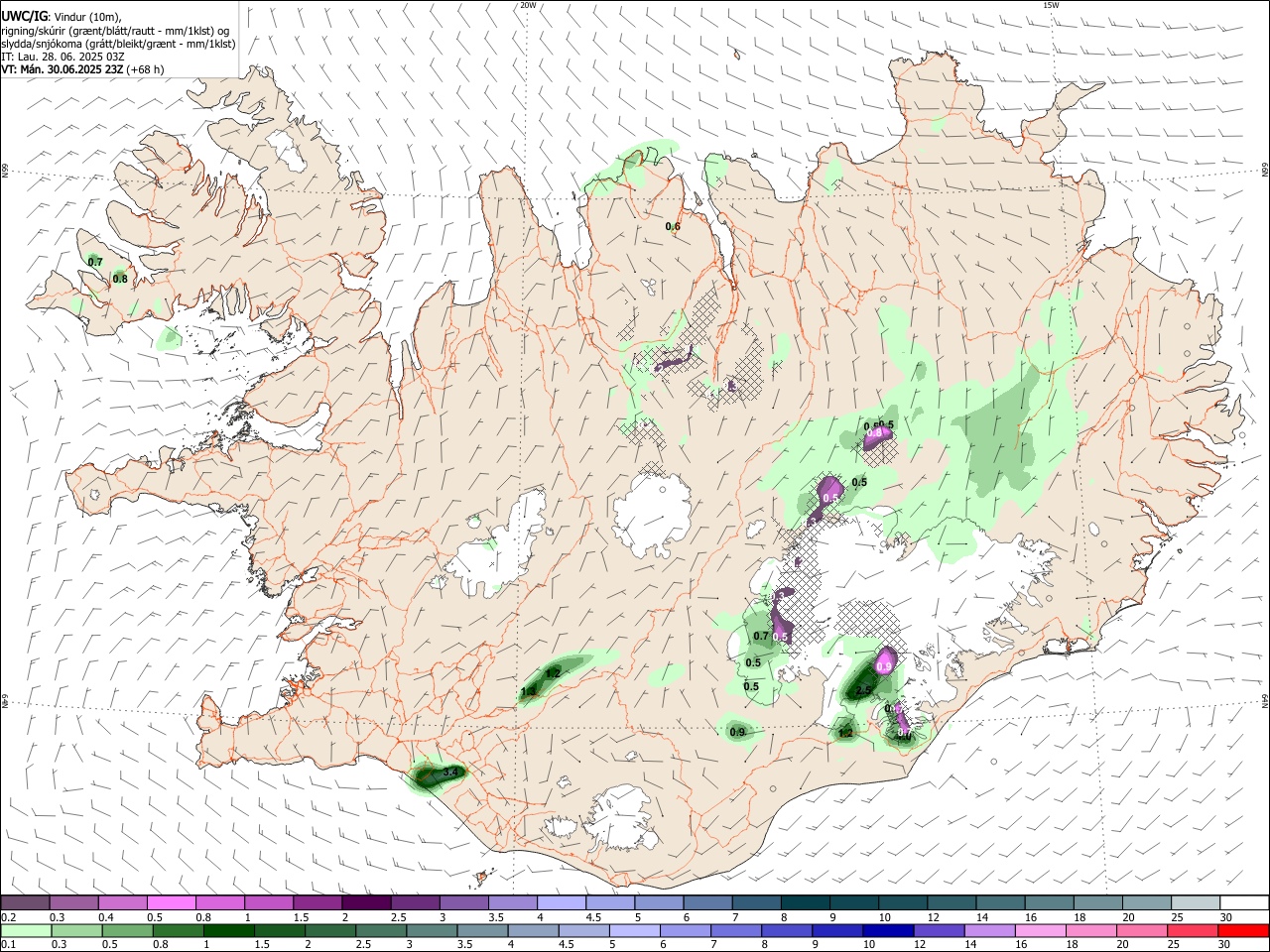The width and height of the screenshot is (1270, 952).
Task: Click the initial time 'IT: Lau. 28. 06. 2025 03Z'
Action: (x=63, y=57)
